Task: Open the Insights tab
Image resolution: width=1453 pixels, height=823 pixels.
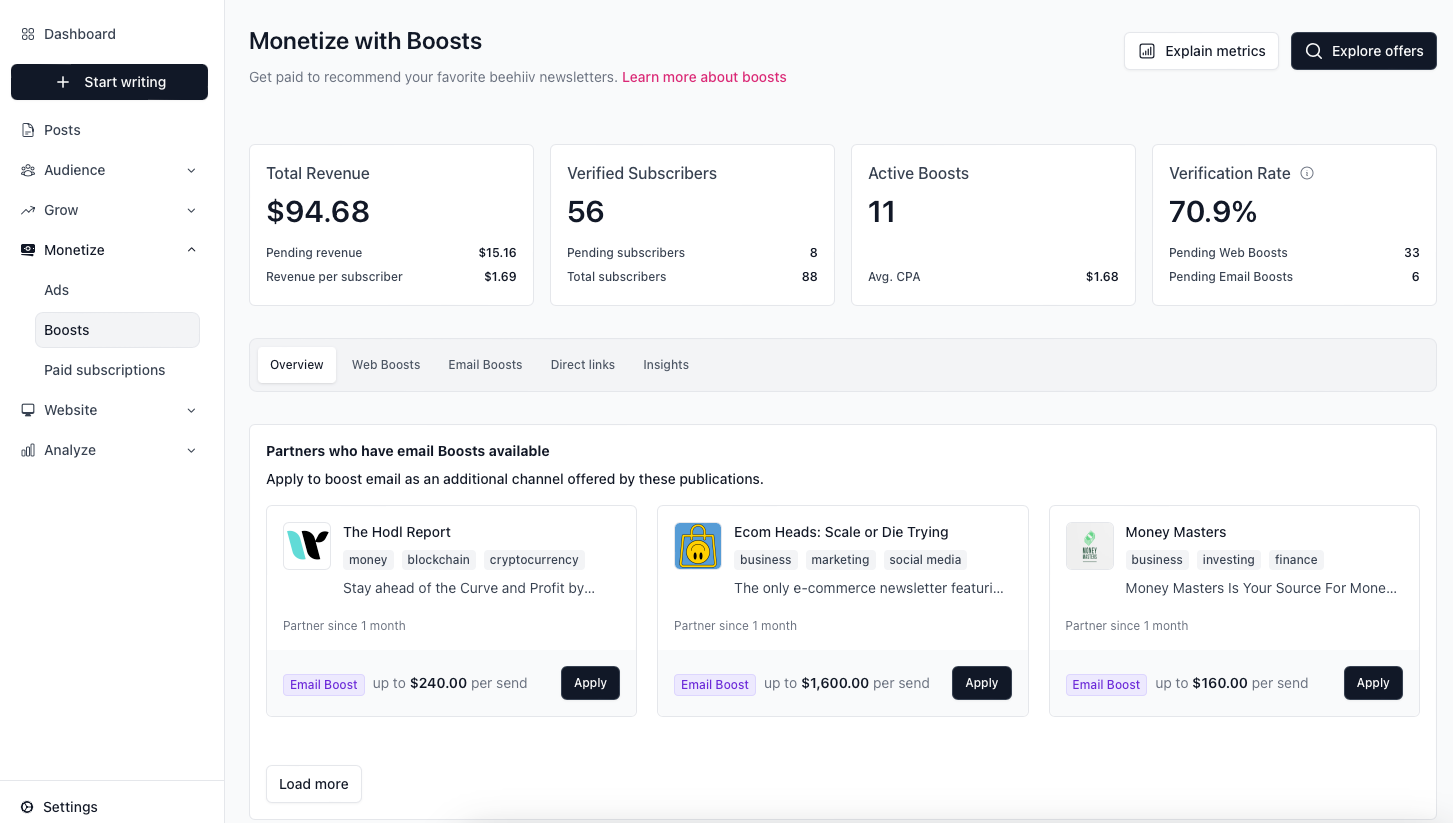Action: pos(665,365)
